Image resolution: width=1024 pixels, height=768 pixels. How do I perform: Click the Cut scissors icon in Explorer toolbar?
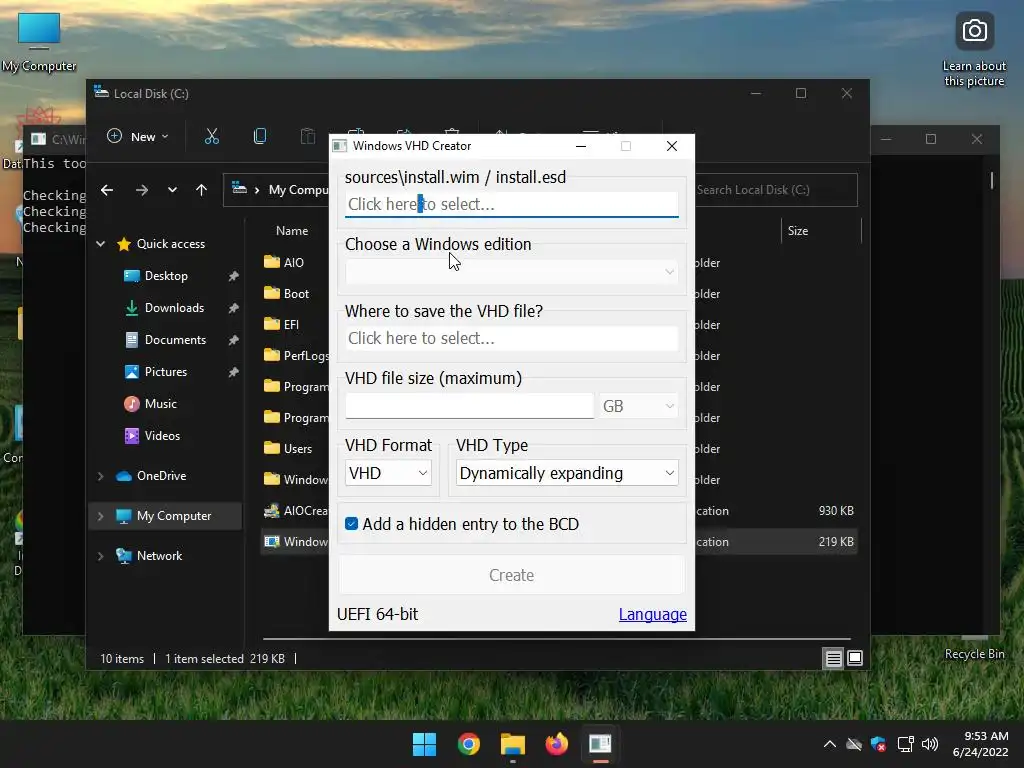point(212,136)
